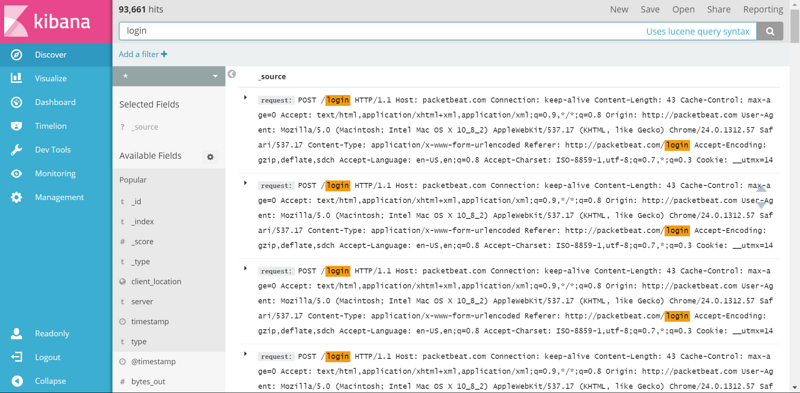This screenshot has height=393, width=800.
Task: Click Save in the top bar
Action: (650, 9)
